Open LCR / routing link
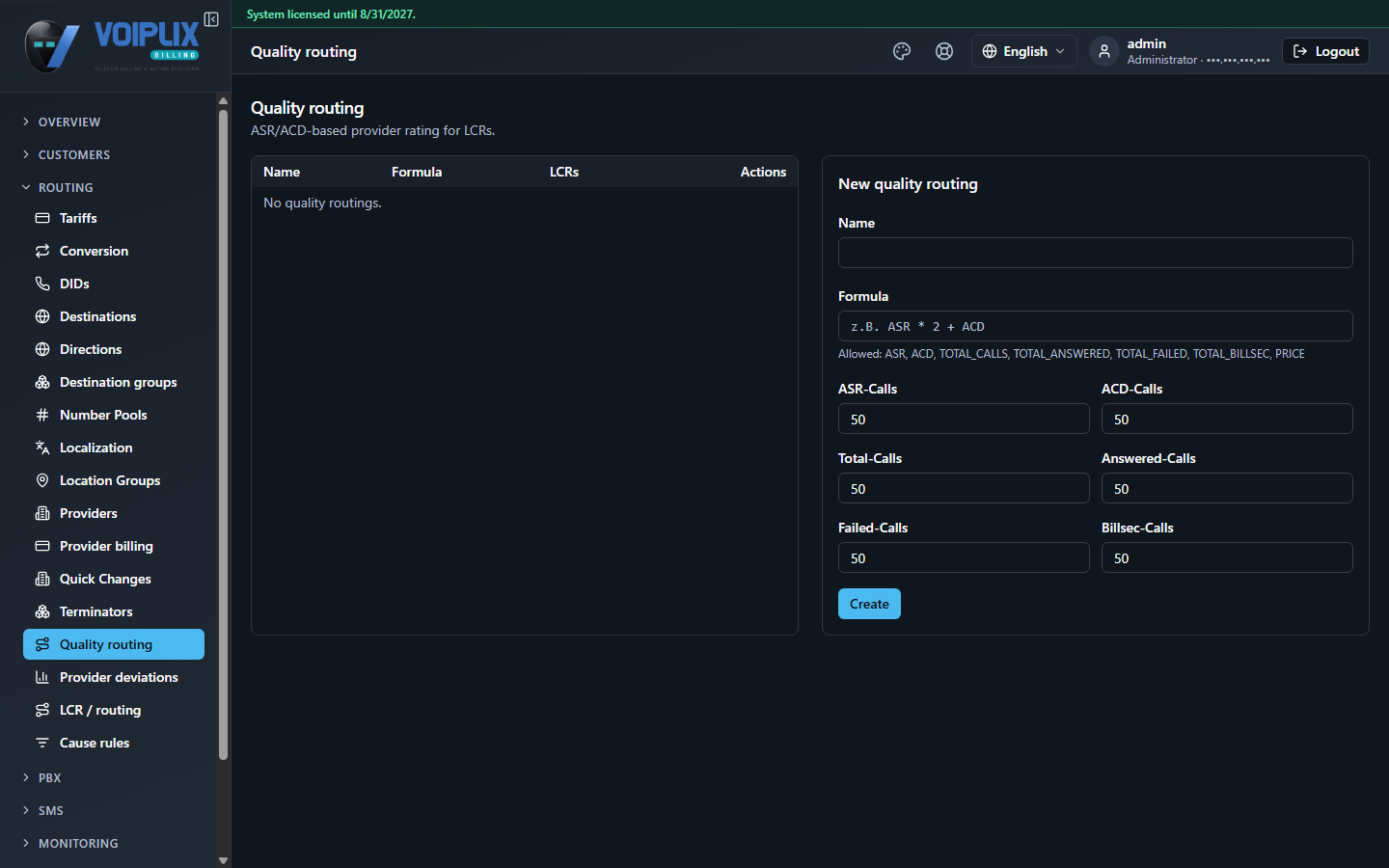 [x=114, y=710]
